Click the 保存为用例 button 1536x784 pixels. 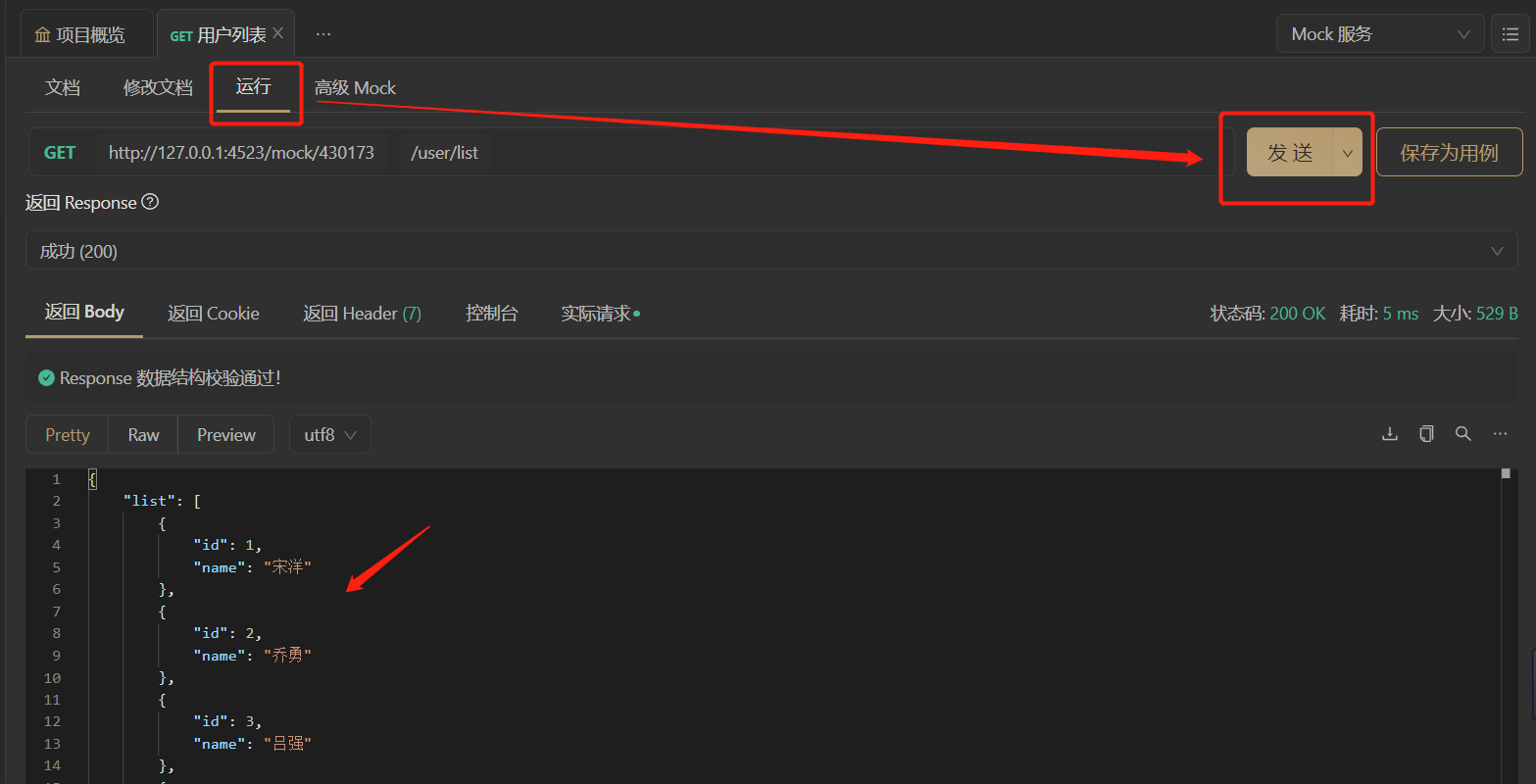pos(1449,152)
